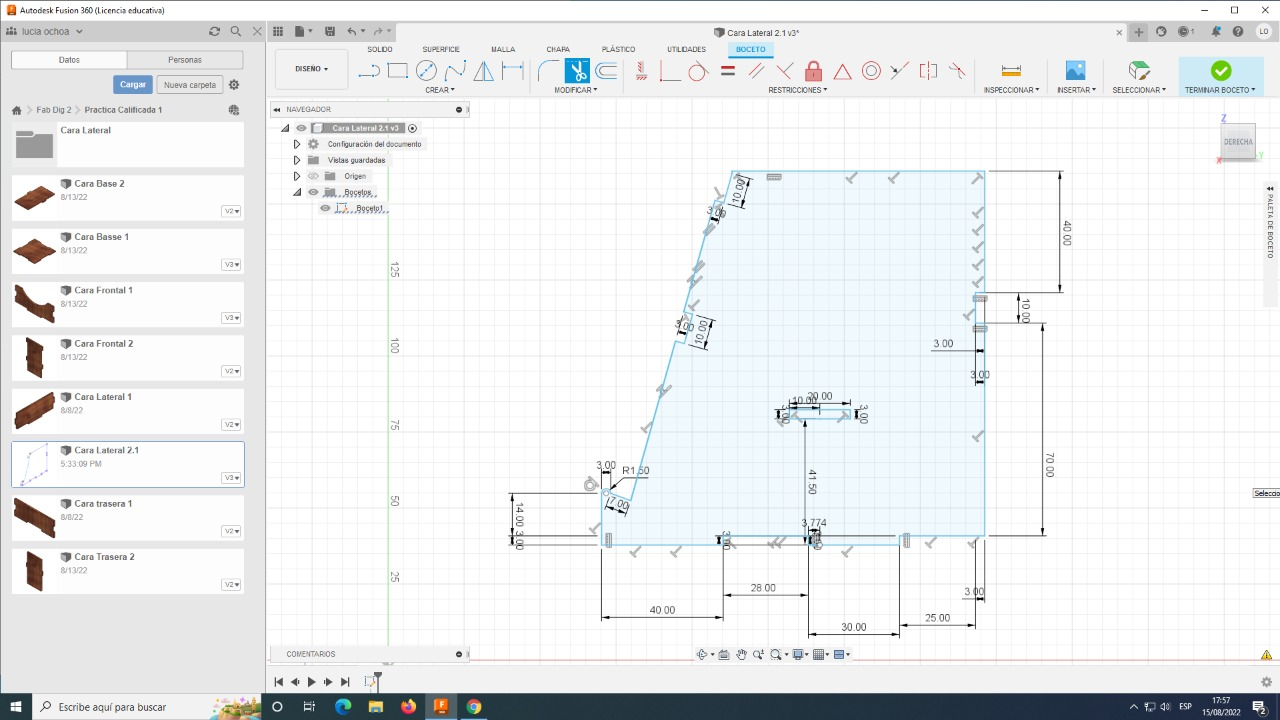The image size is (1280, 720).
Task: Apply the Horizontal/Vertical constraint
Action: point(641,71)
